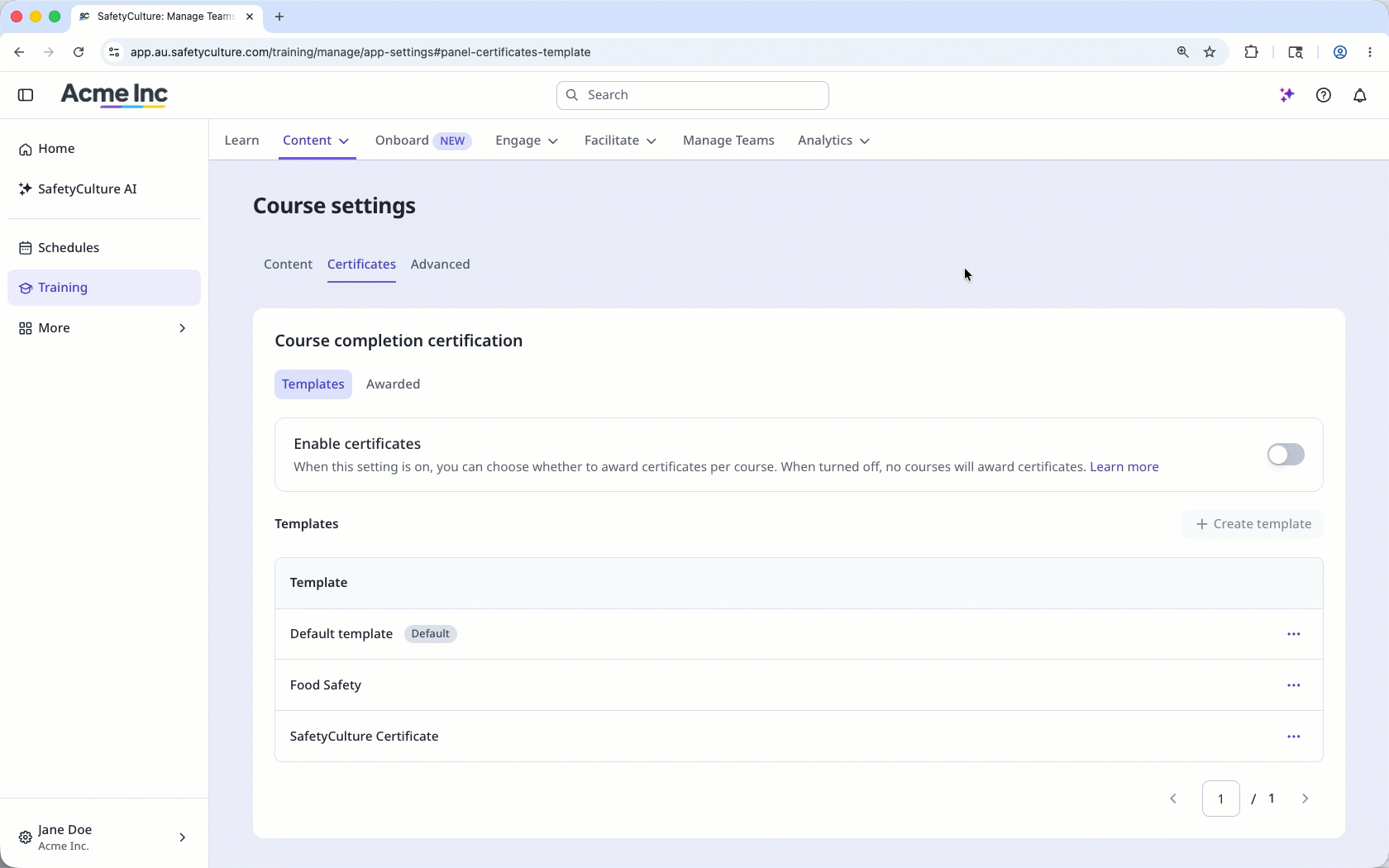Open the Learn tab
Screen dimensions: 1389x868
[x=241, y=141]
